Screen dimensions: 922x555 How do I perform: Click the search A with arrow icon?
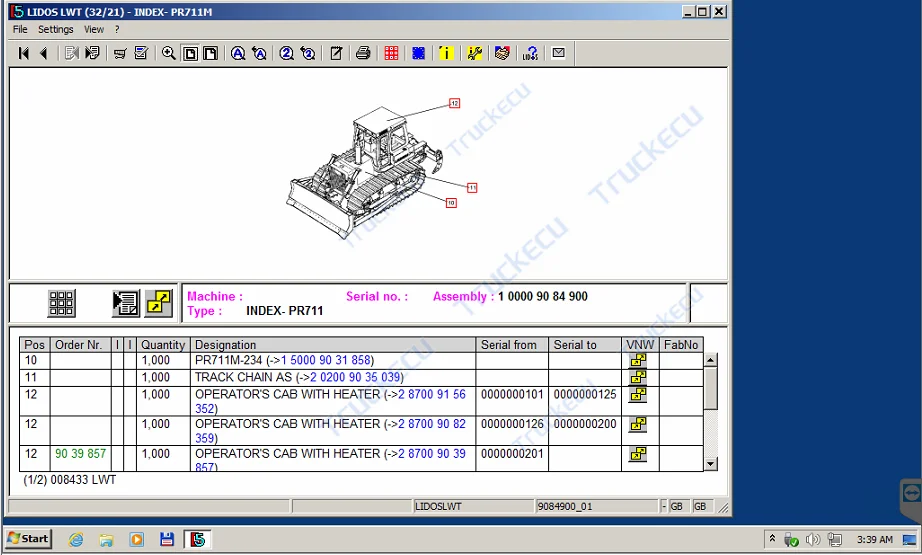(259, 54)
